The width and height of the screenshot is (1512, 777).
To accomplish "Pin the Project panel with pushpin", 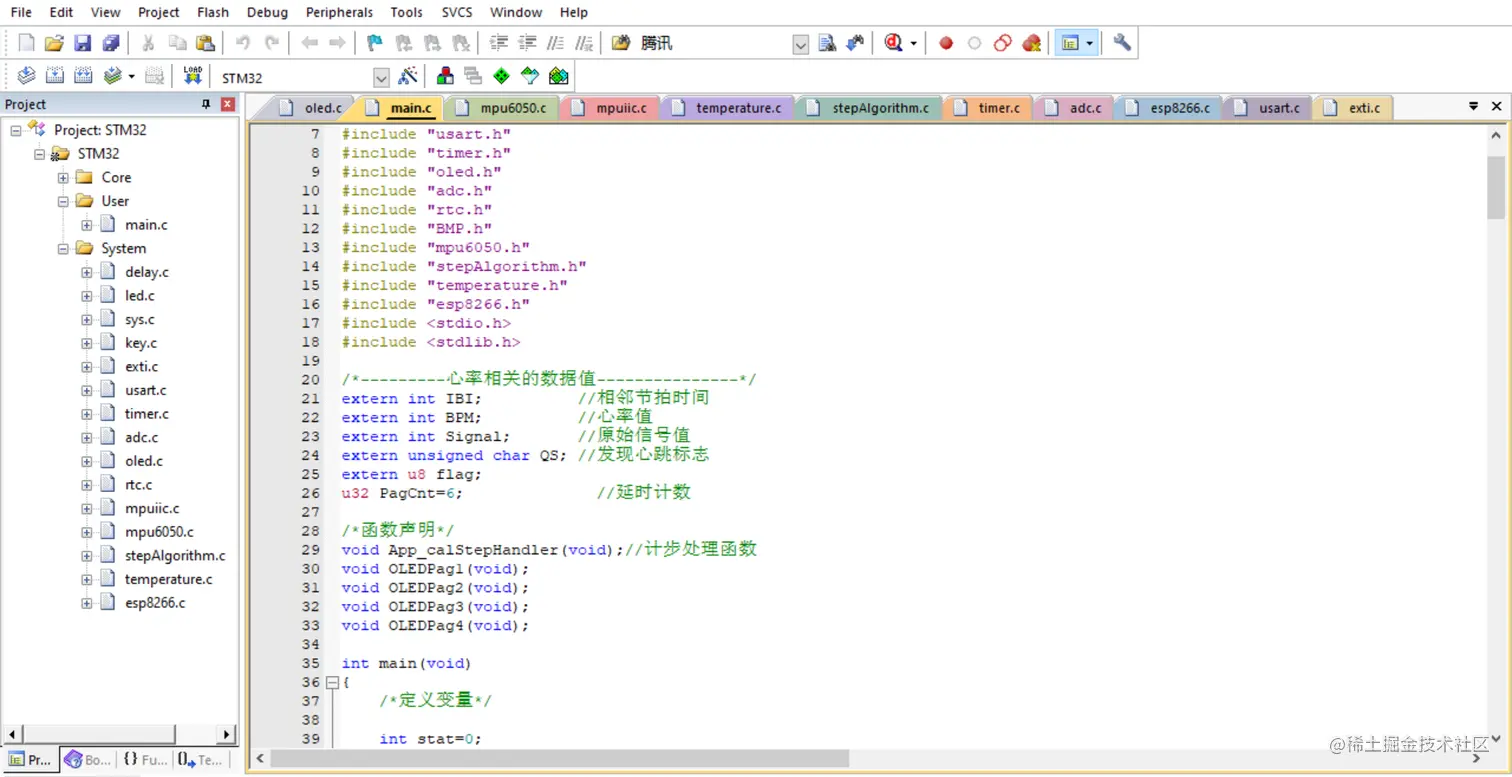I will pyautogui.click(x=206, y=104).
